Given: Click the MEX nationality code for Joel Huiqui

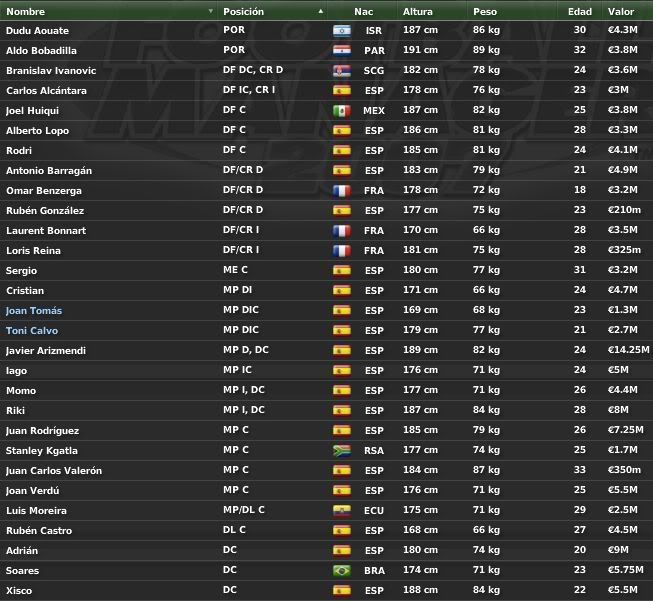Looking at the screenshot, I should (x=374, y=111).
